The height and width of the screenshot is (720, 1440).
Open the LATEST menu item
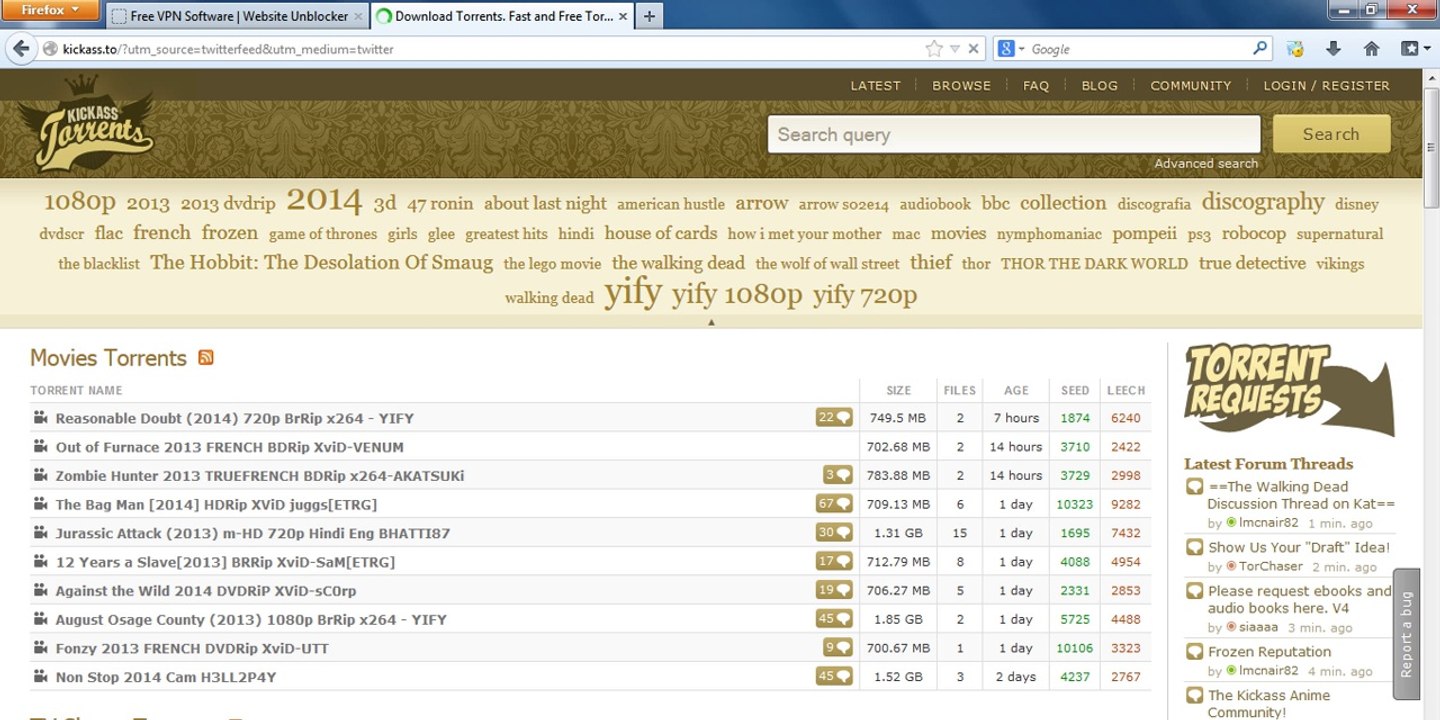click(x=875, y=86)
